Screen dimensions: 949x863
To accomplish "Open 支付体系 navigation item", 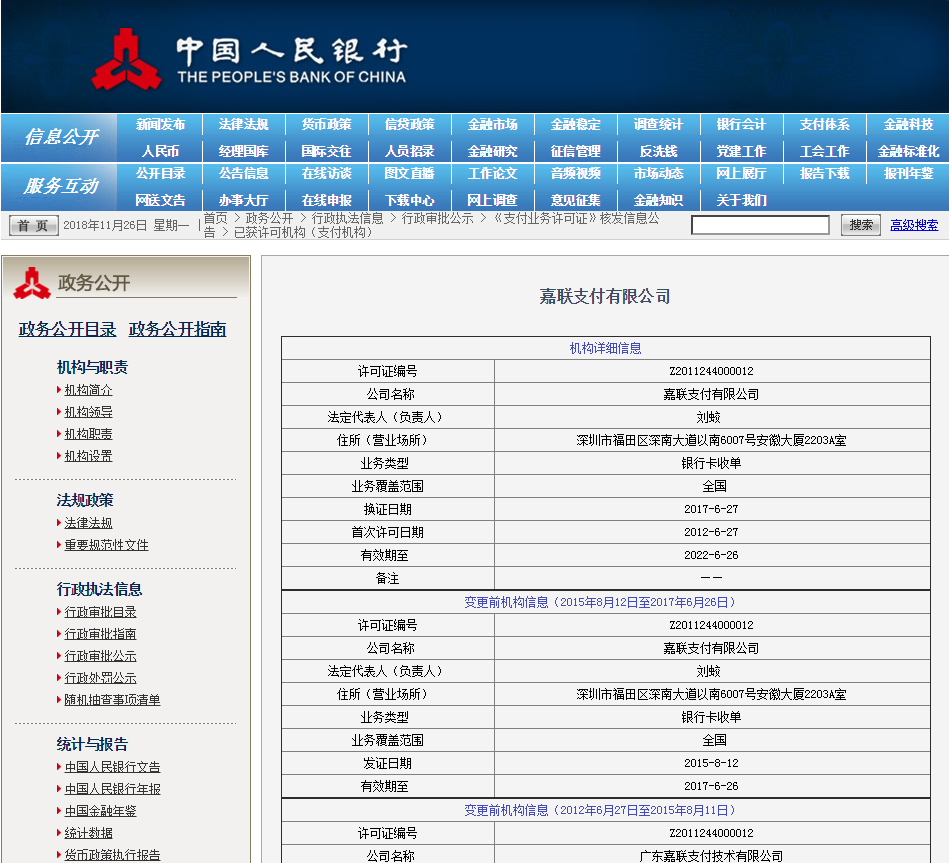I will pos(824,125).
